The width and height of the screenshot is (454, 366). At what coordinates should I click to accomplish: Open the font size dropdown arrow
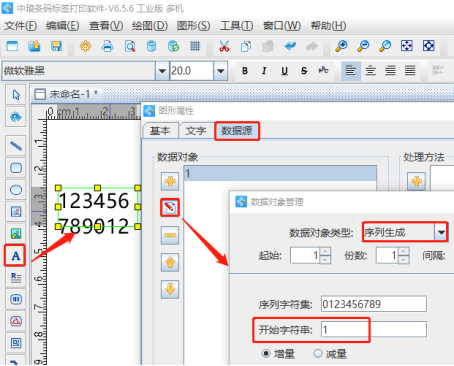(220, 71)
